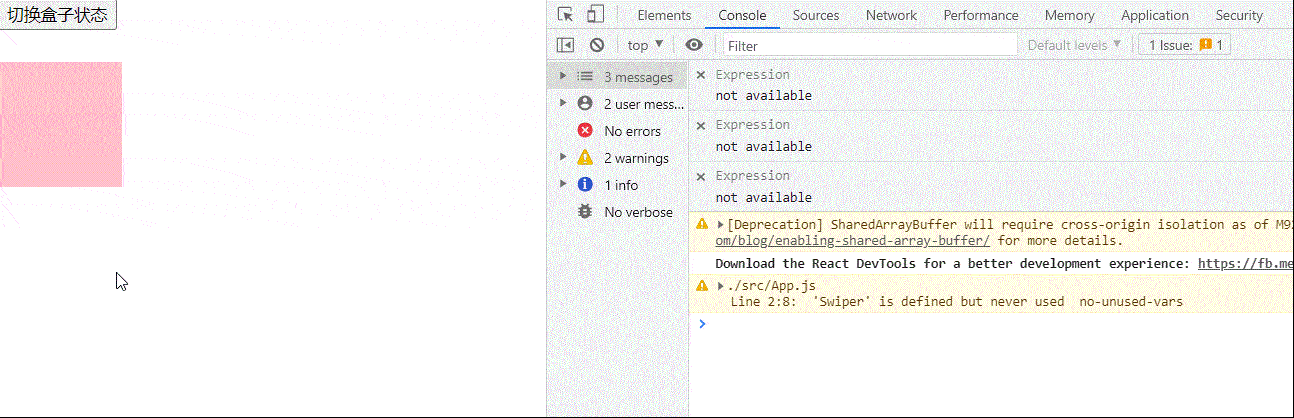Toggle the device toolbar icon
Image resolution: width=1294 pixels, height=418 pixels.
click(595, 15)
